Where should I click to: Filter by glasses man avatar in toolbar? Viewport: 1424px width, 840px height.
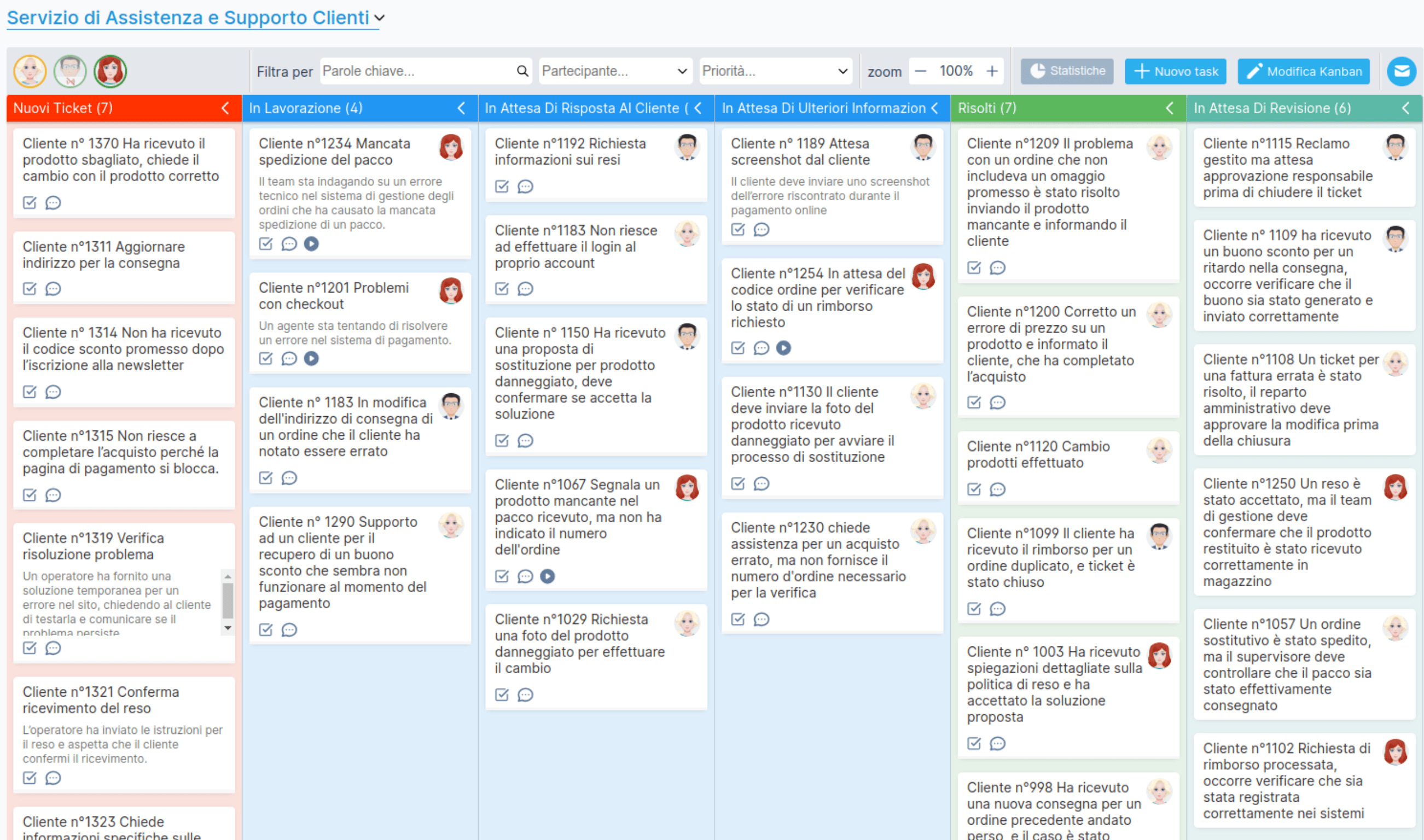[x=70, y=71]
